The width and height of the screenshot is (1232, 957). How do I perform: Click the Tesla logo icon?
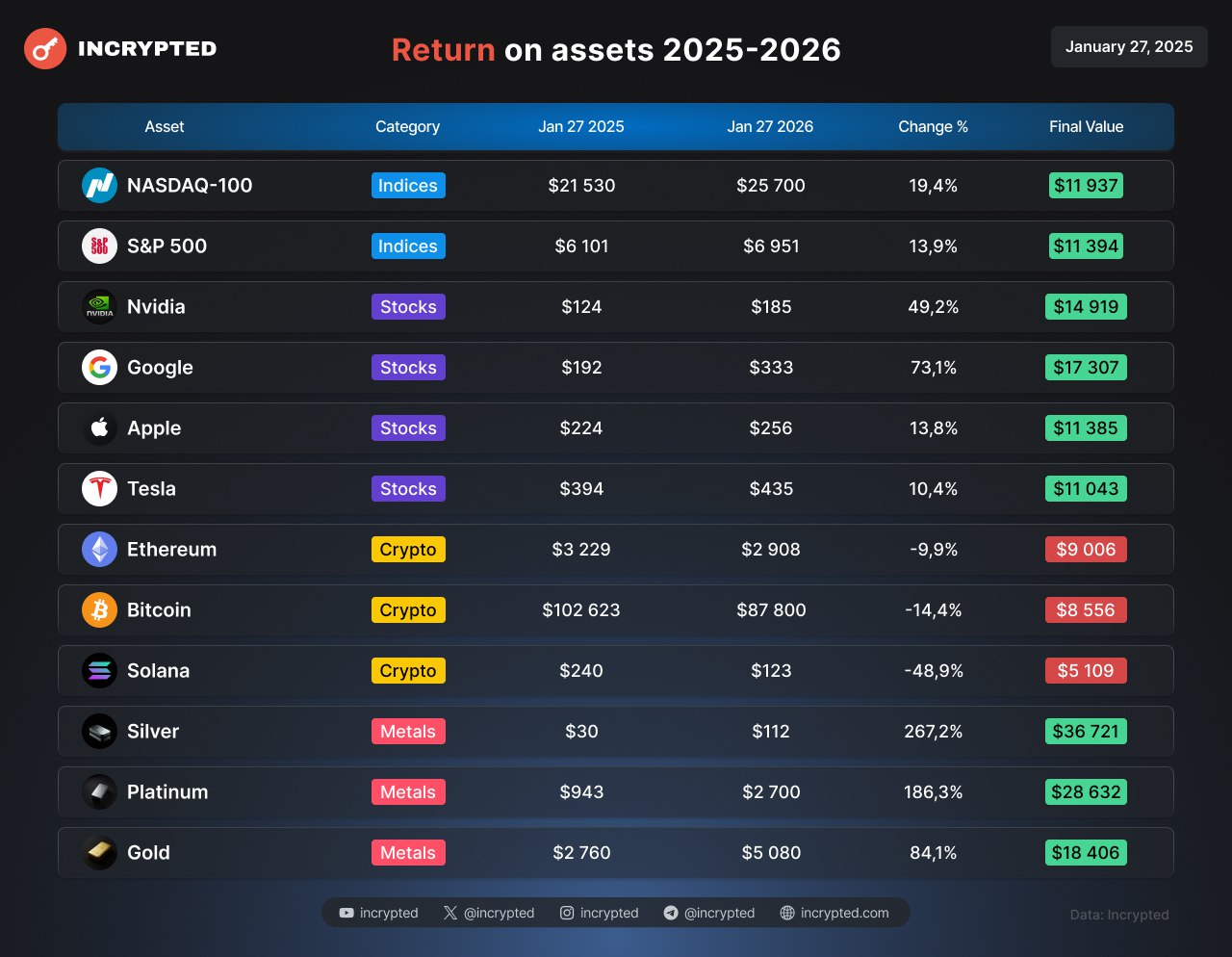[99, 489]
